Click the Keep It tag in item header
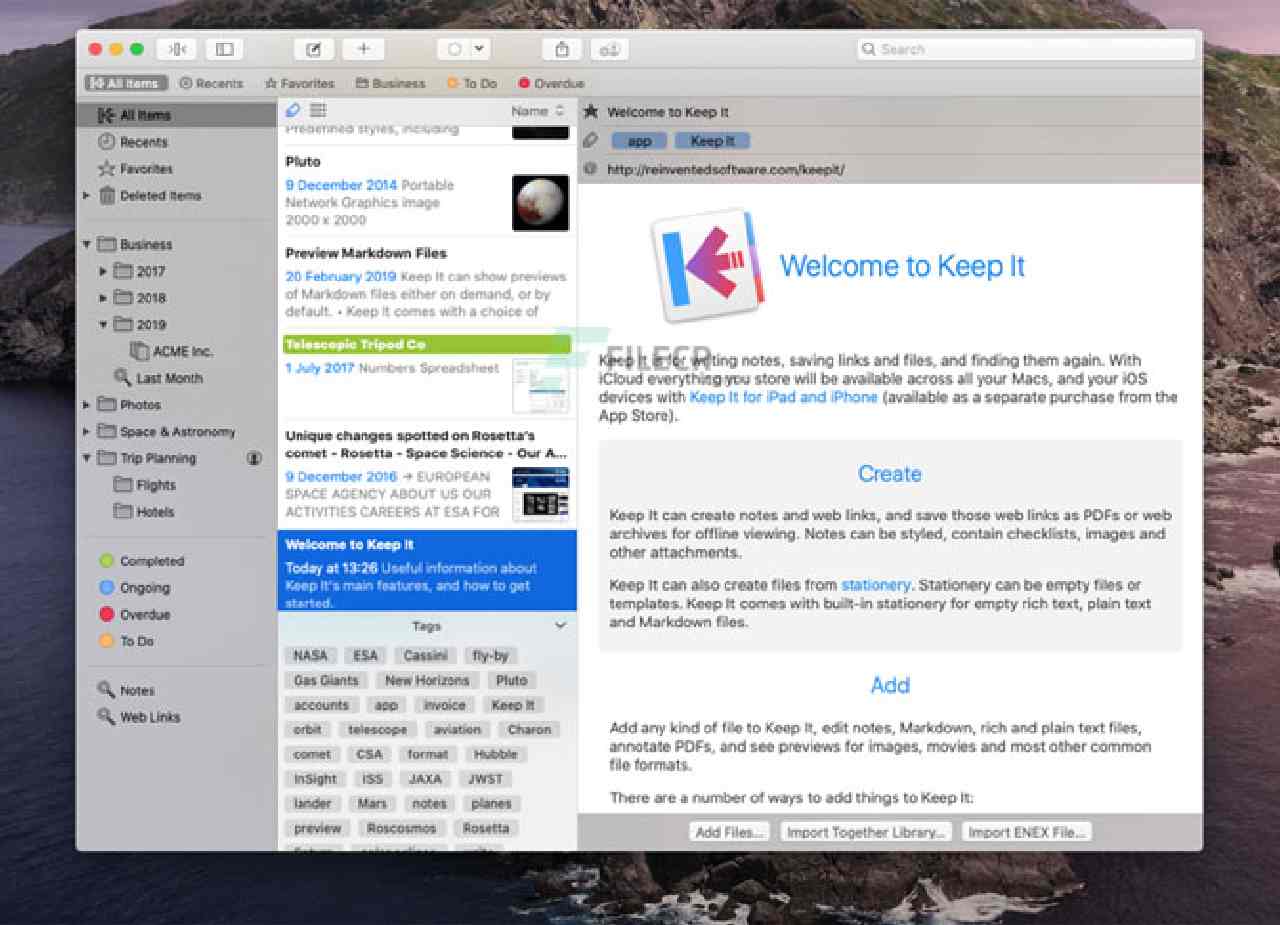 [x=712, y=141]
